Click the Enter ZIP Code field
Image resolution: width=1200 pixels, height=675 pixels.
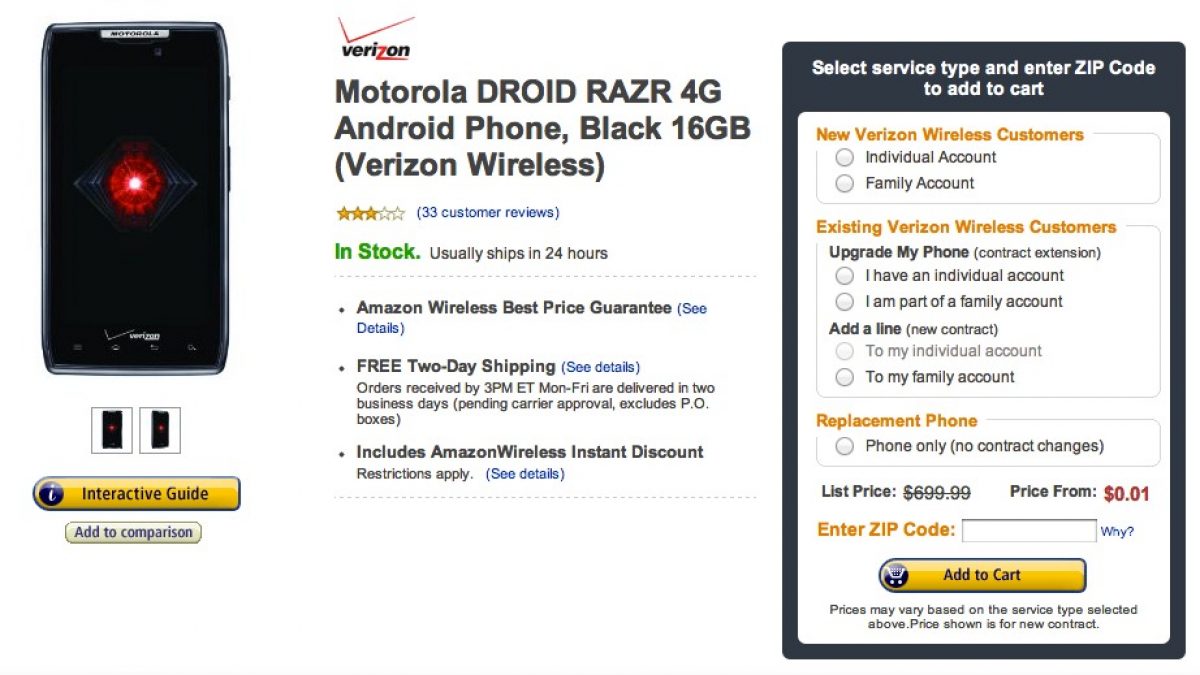[1028, 531]
